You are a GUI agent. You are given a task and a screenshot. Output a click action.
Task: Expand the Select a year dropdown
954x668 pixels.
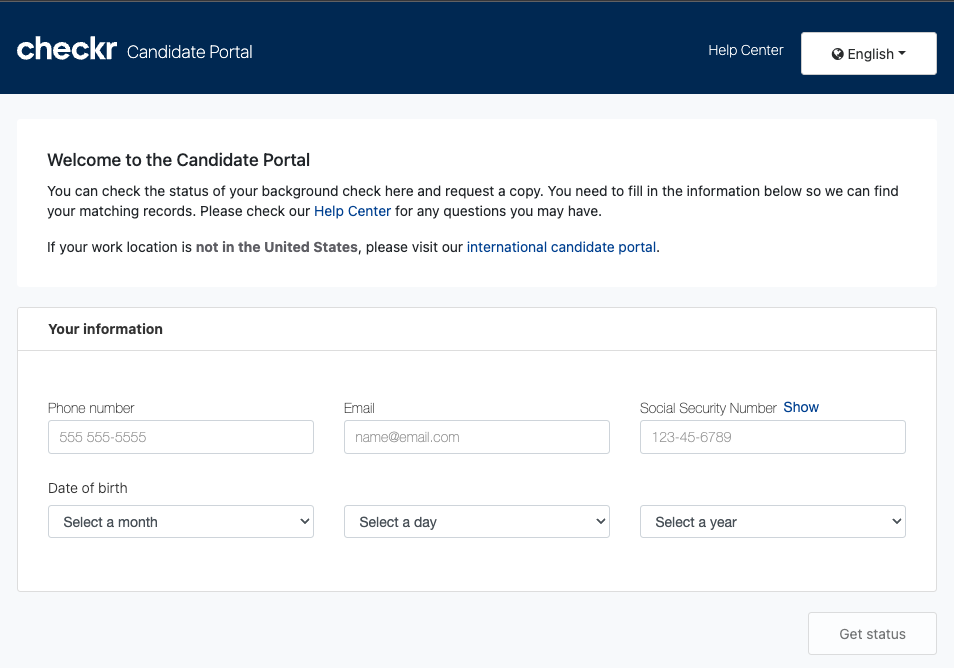click(772, 522)
